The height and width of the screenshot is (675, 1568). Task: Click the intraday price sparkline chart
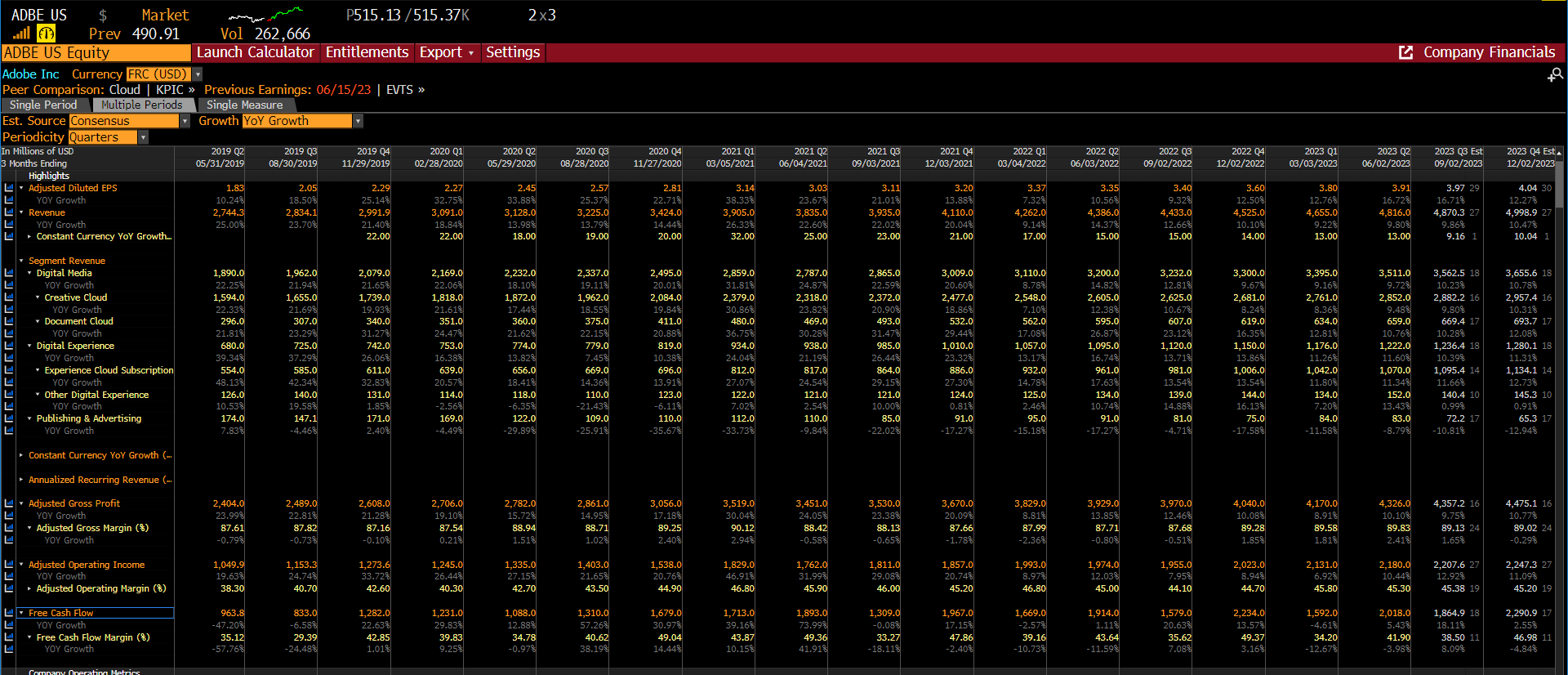265,15
